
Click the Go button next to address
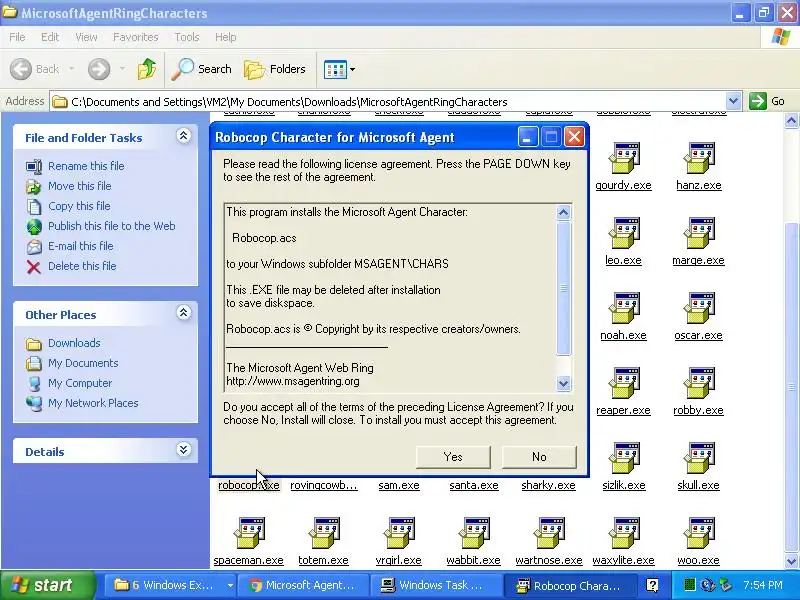[767, 101]
